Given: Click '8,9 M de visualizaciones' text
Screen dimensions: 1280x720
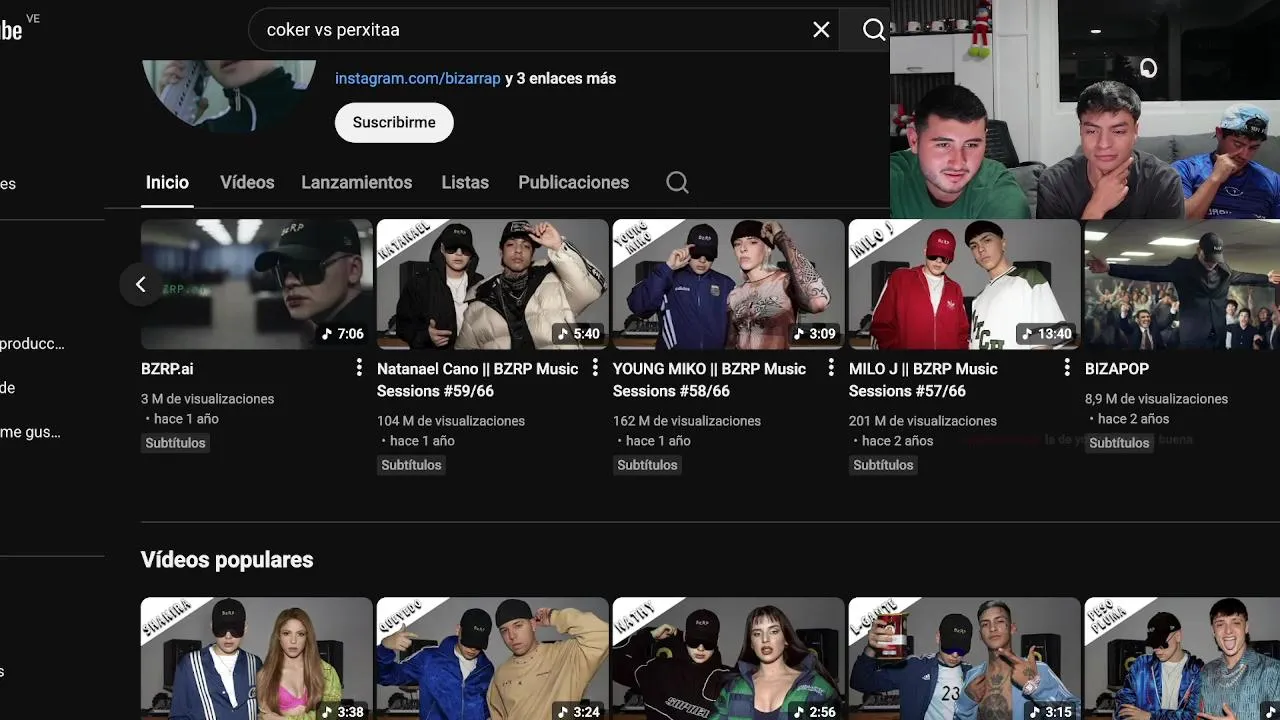Looking at the screenshot, I should (1156, 399).
